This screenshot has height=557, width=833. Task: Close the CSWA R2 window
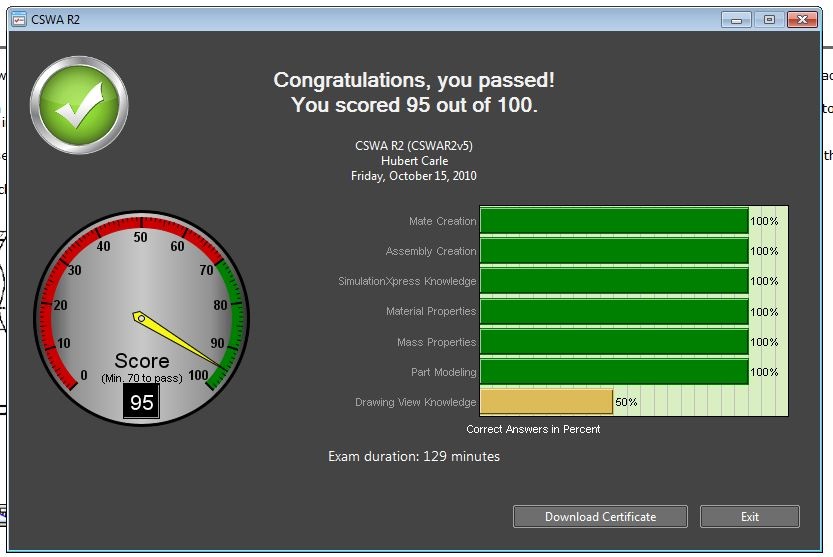[x=802, y=20]
